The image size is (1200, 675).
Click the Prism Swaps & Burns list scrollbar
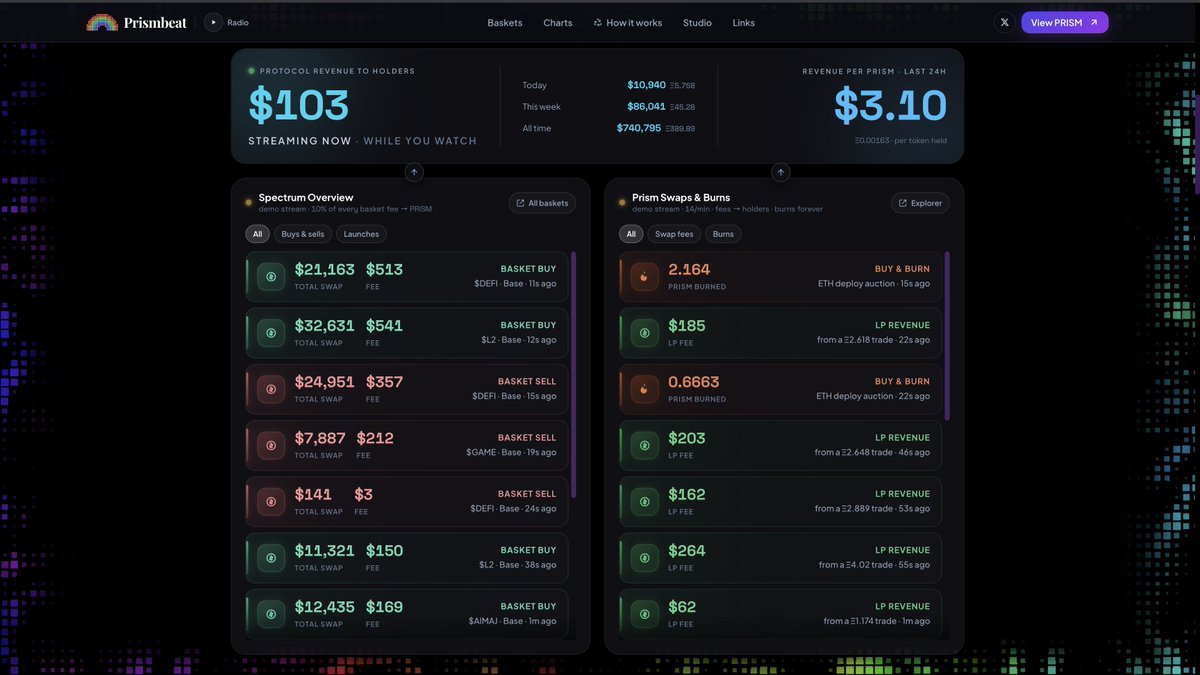947,334
